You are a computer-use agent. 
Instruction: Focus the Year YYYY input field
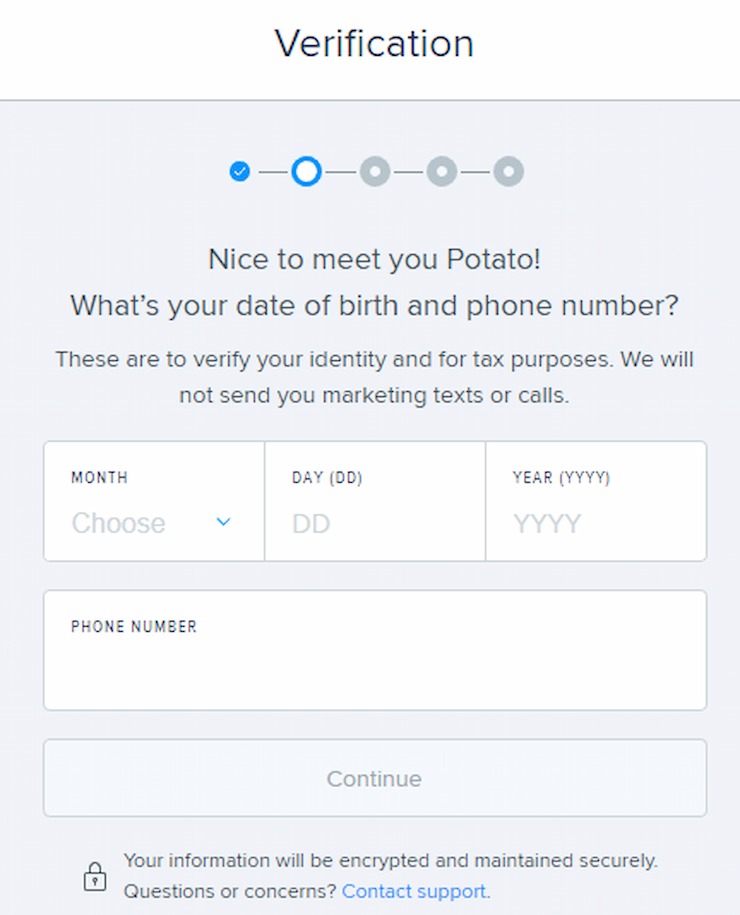(x=596, y=501)
